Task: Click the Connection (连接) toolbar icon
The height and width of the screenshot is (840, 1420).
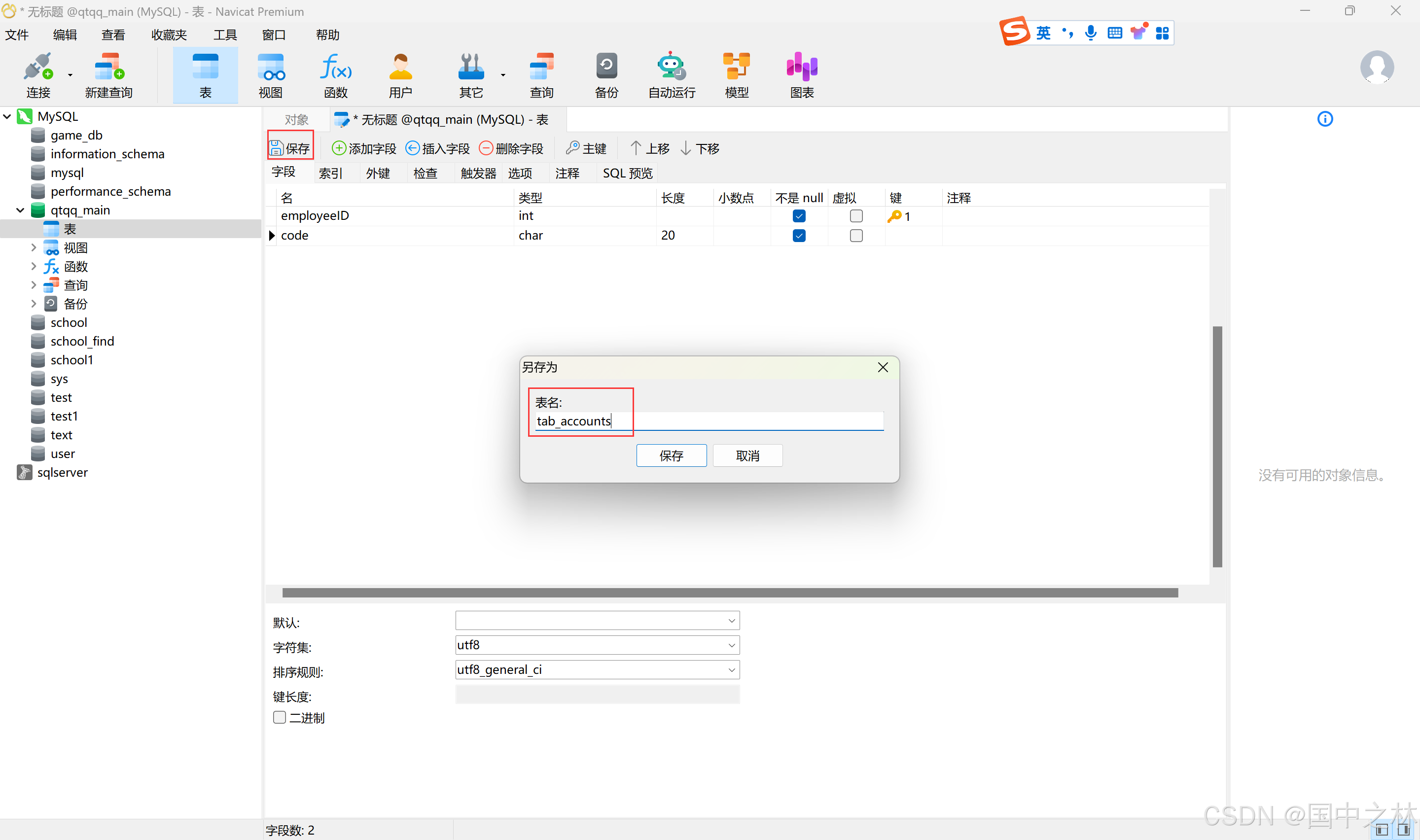Action: point(38,75)
